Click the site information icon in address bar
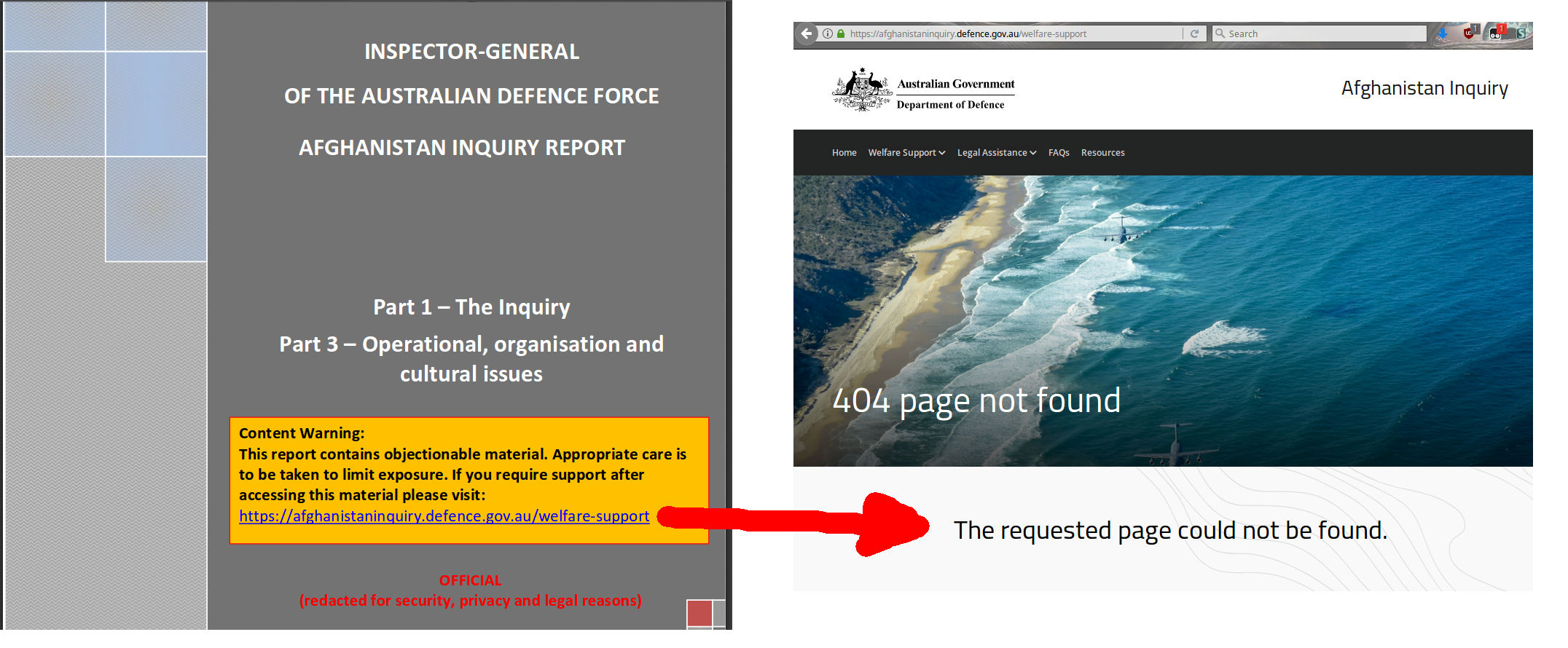This screenshot has width=1568, height=648. tap(828, 33)
